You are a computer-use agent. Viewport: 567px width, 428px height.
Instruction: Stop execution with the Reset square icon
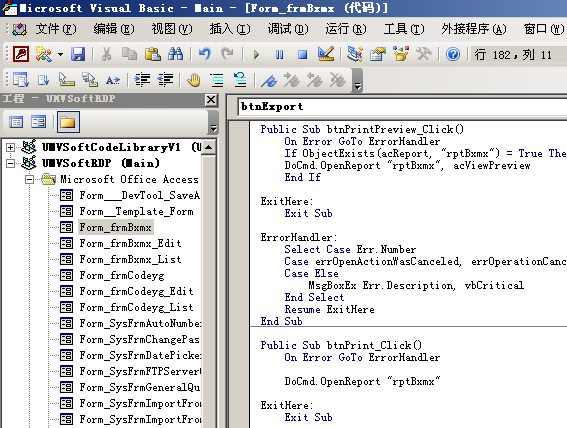[x=302, y=55]
